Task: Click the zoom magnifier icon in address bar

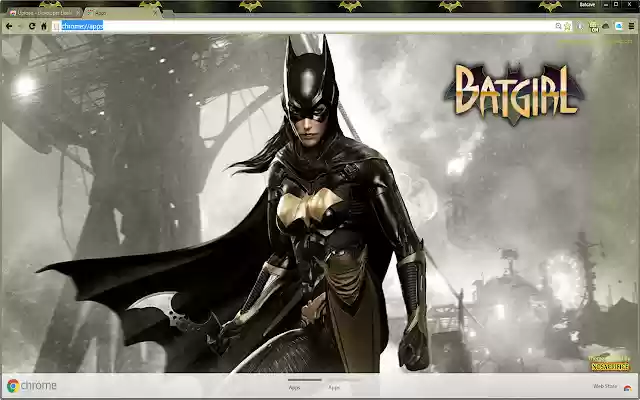Action: (558, 26)
